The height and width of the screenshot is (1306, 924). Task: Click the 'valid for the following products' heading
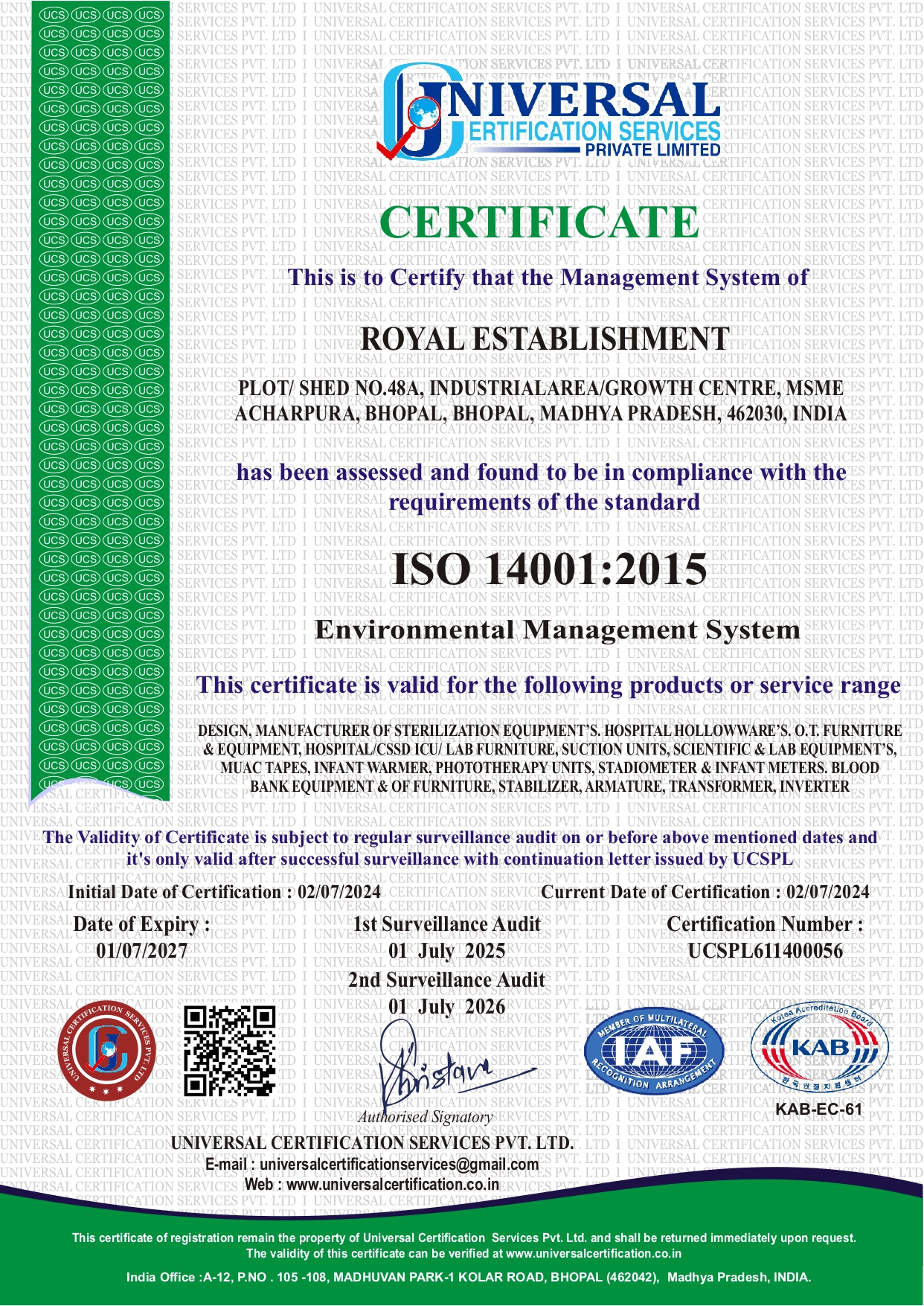coord(548,685)
